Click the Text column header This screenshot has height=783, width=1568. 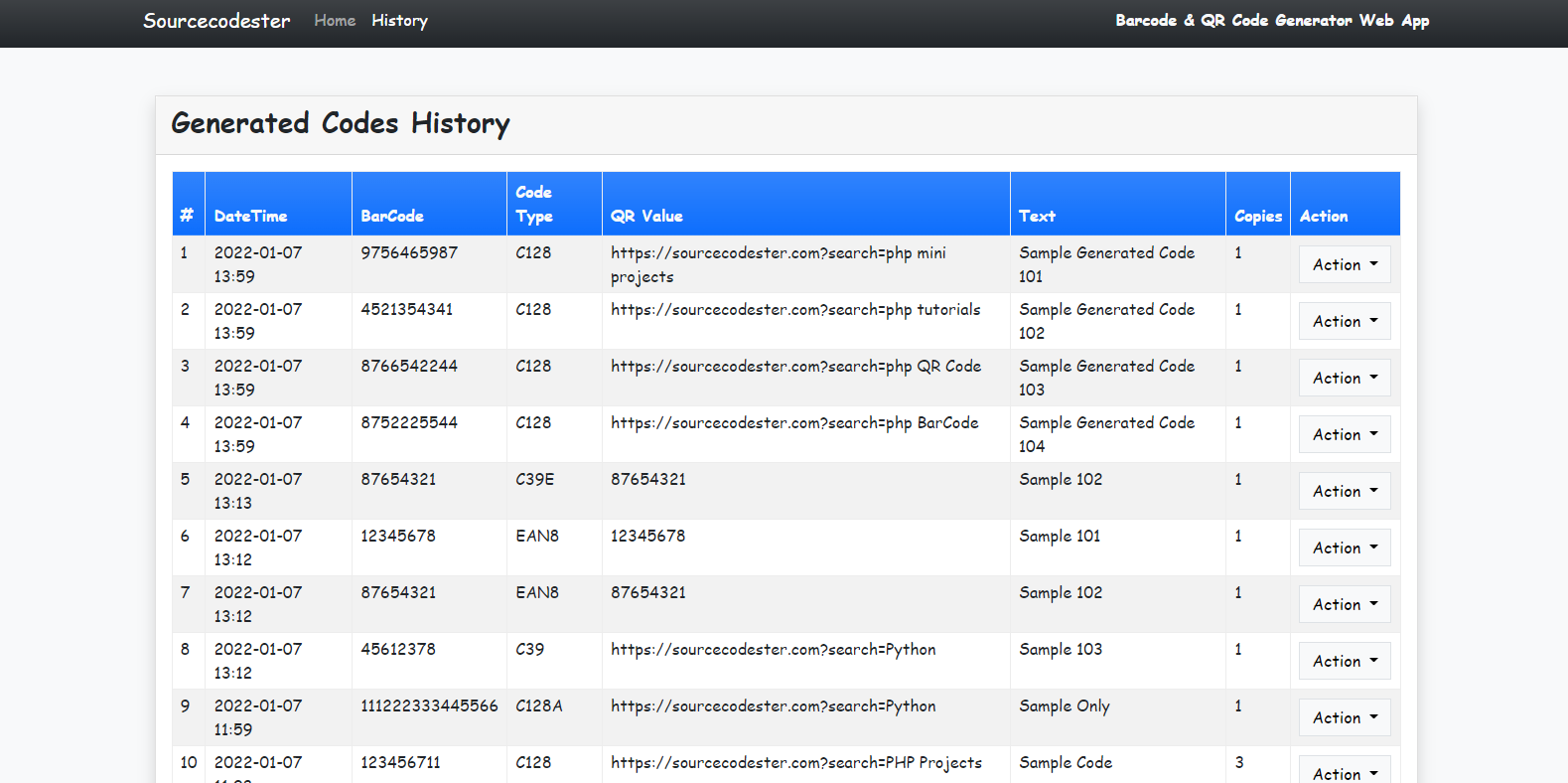coord(1117,204)
